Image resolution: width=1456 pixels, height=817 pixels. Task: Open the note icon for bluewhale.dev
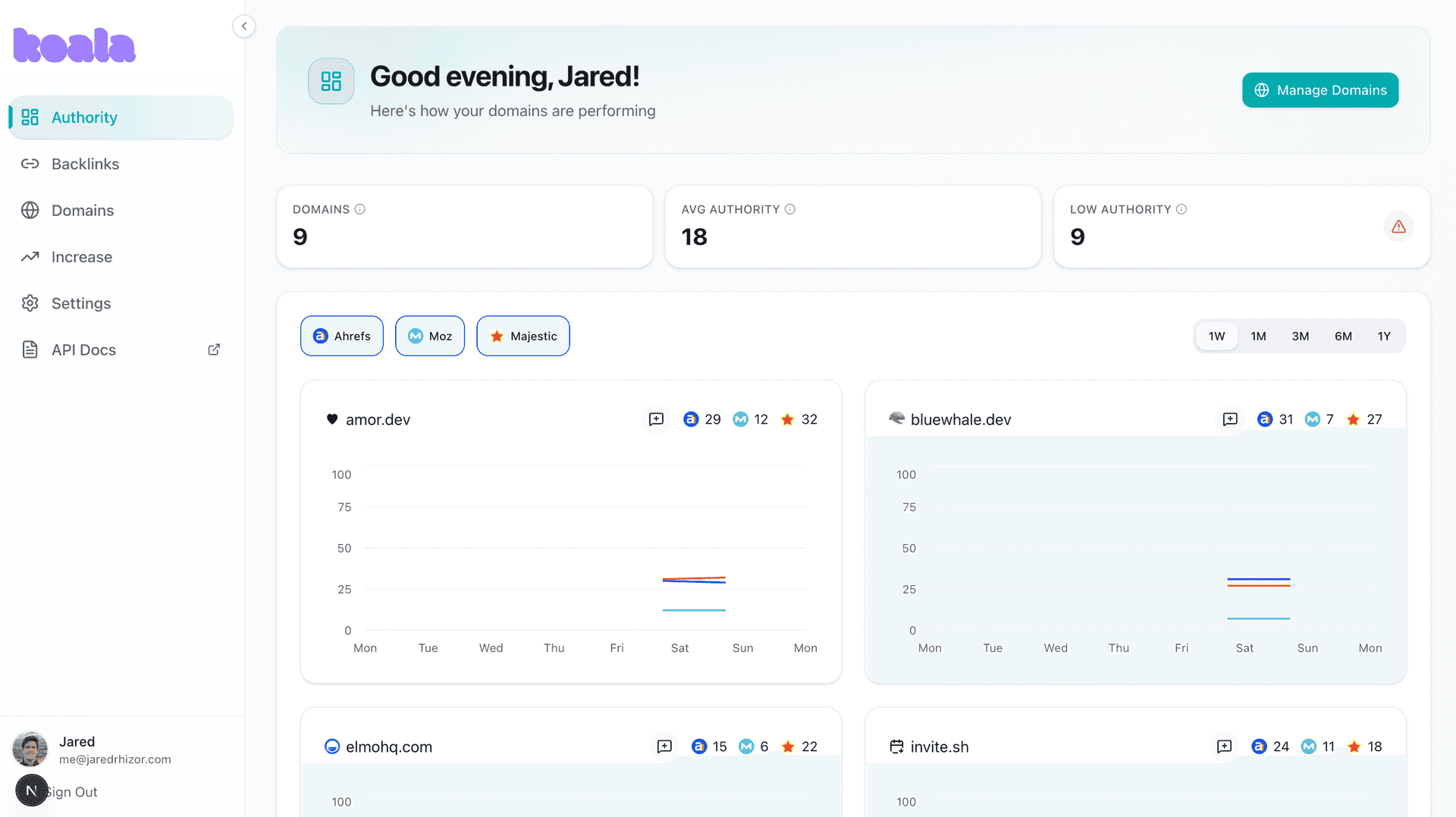pos(1230,419)
